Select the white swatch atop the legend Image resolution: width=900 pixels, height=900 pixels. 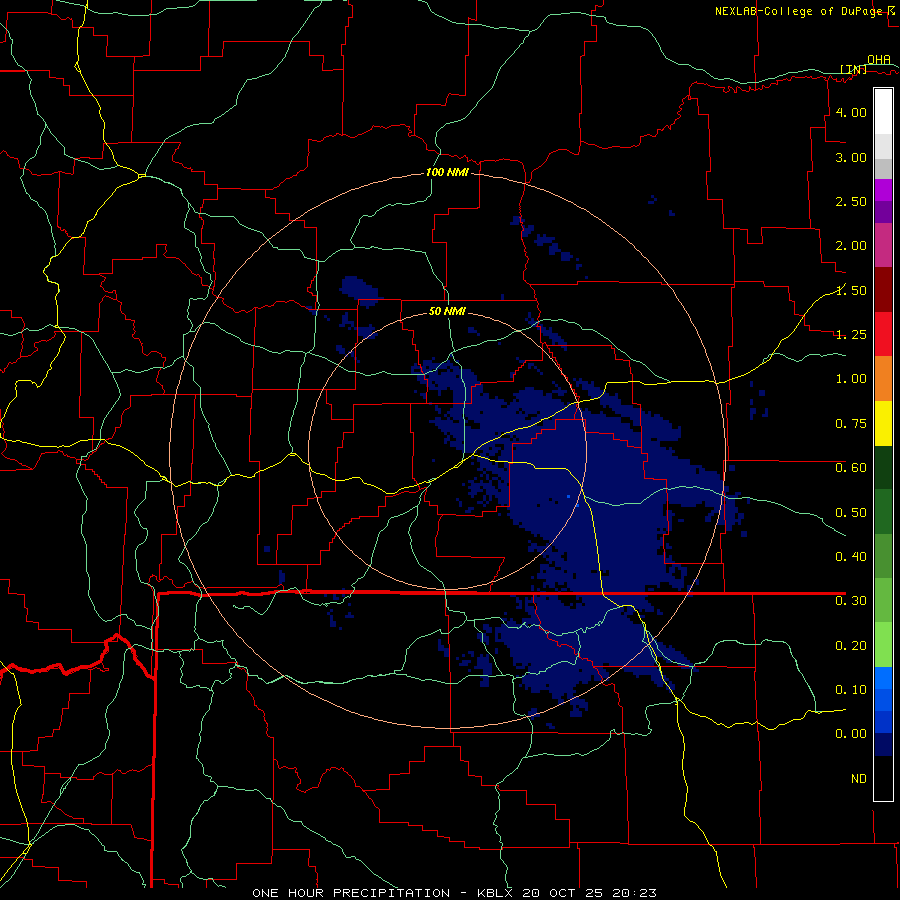point(883,112)
